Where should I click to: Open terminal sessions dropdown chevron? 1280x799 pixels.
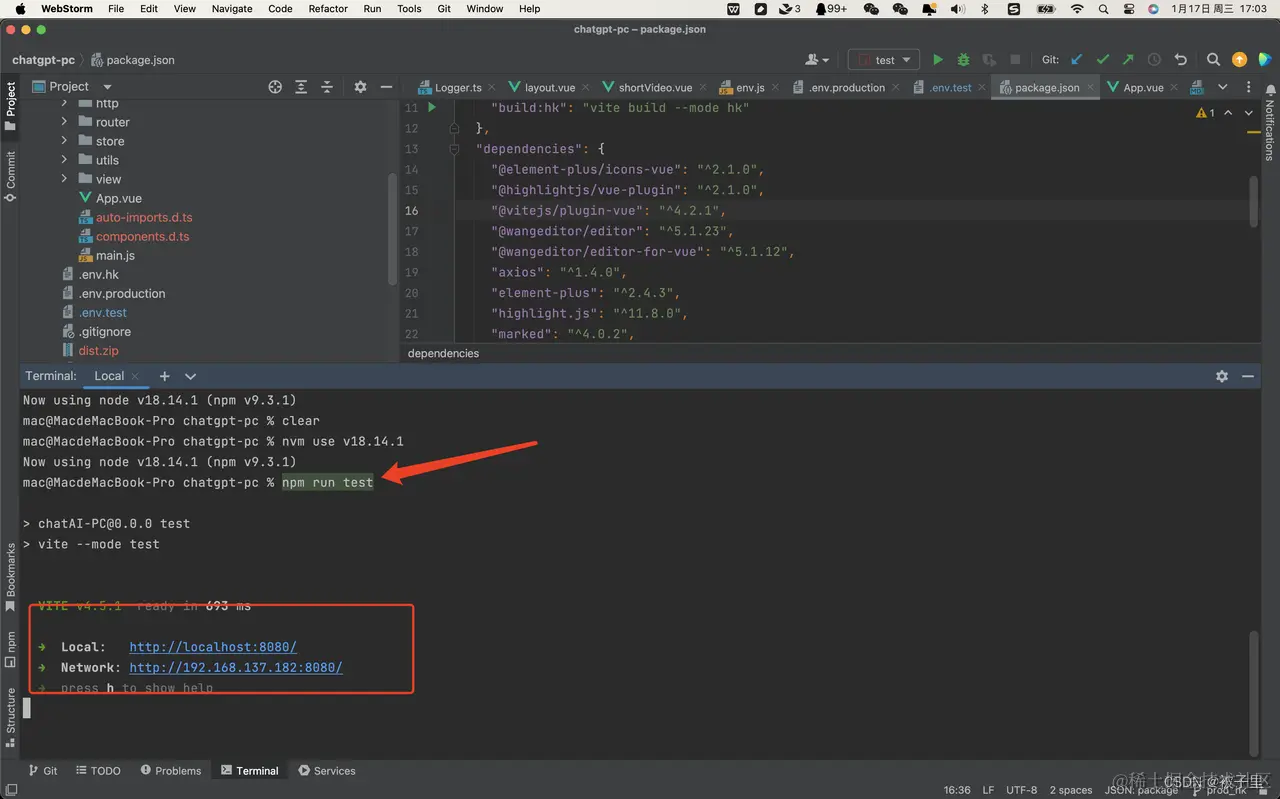[190, 376]
